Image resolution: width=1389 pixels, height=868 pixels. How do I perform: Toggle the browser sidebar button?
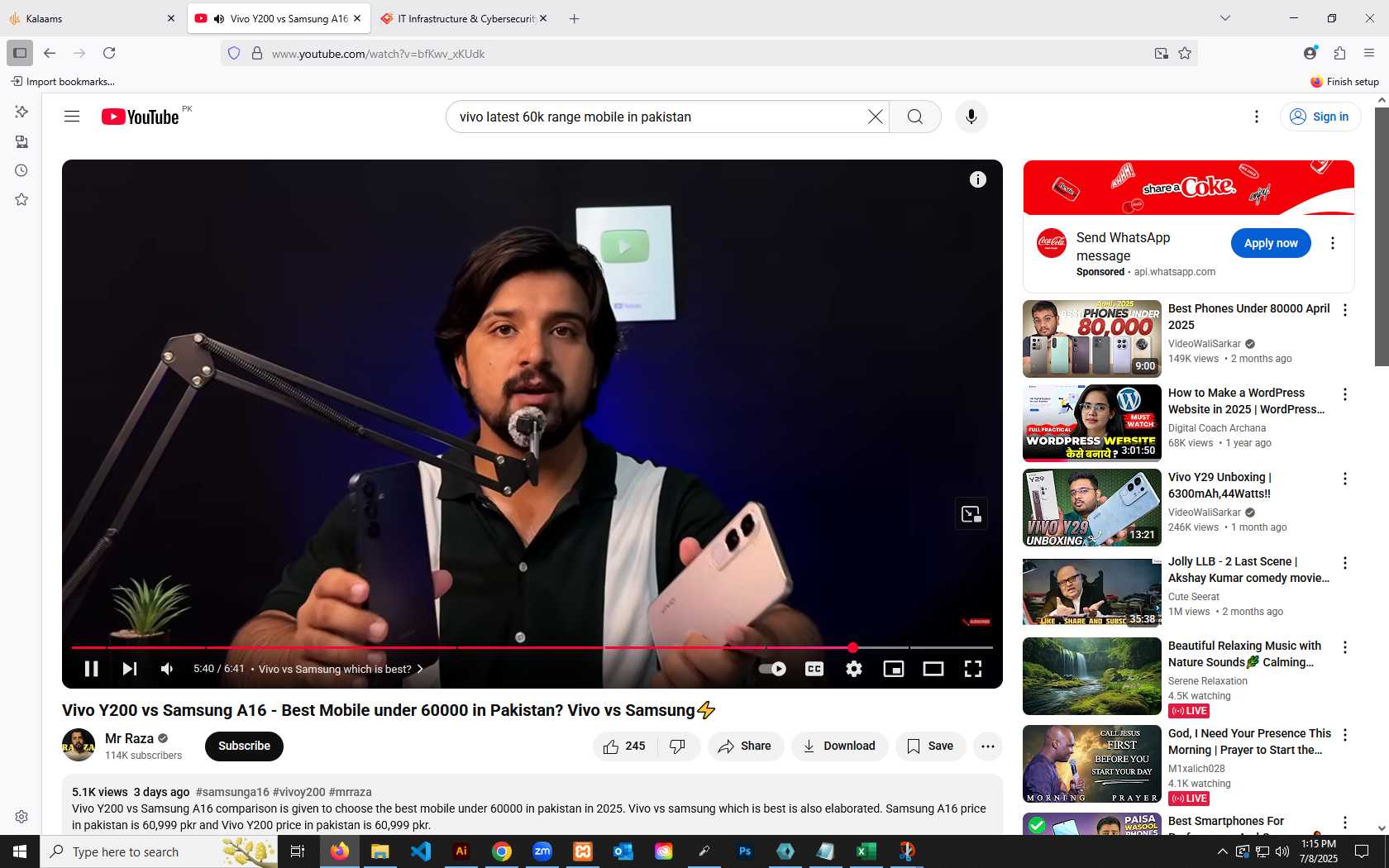click(20, 53)
